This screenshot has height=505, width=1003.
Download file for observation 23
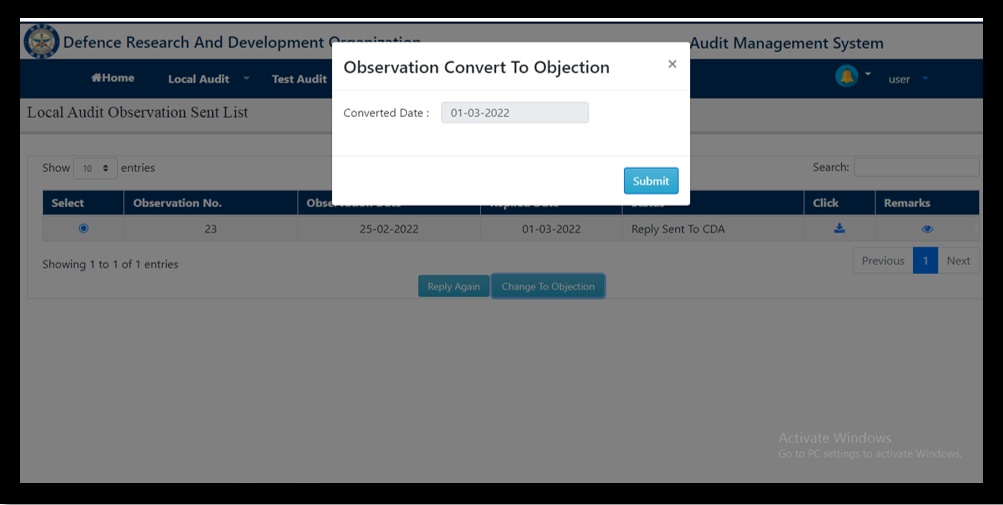coord(839,229)
